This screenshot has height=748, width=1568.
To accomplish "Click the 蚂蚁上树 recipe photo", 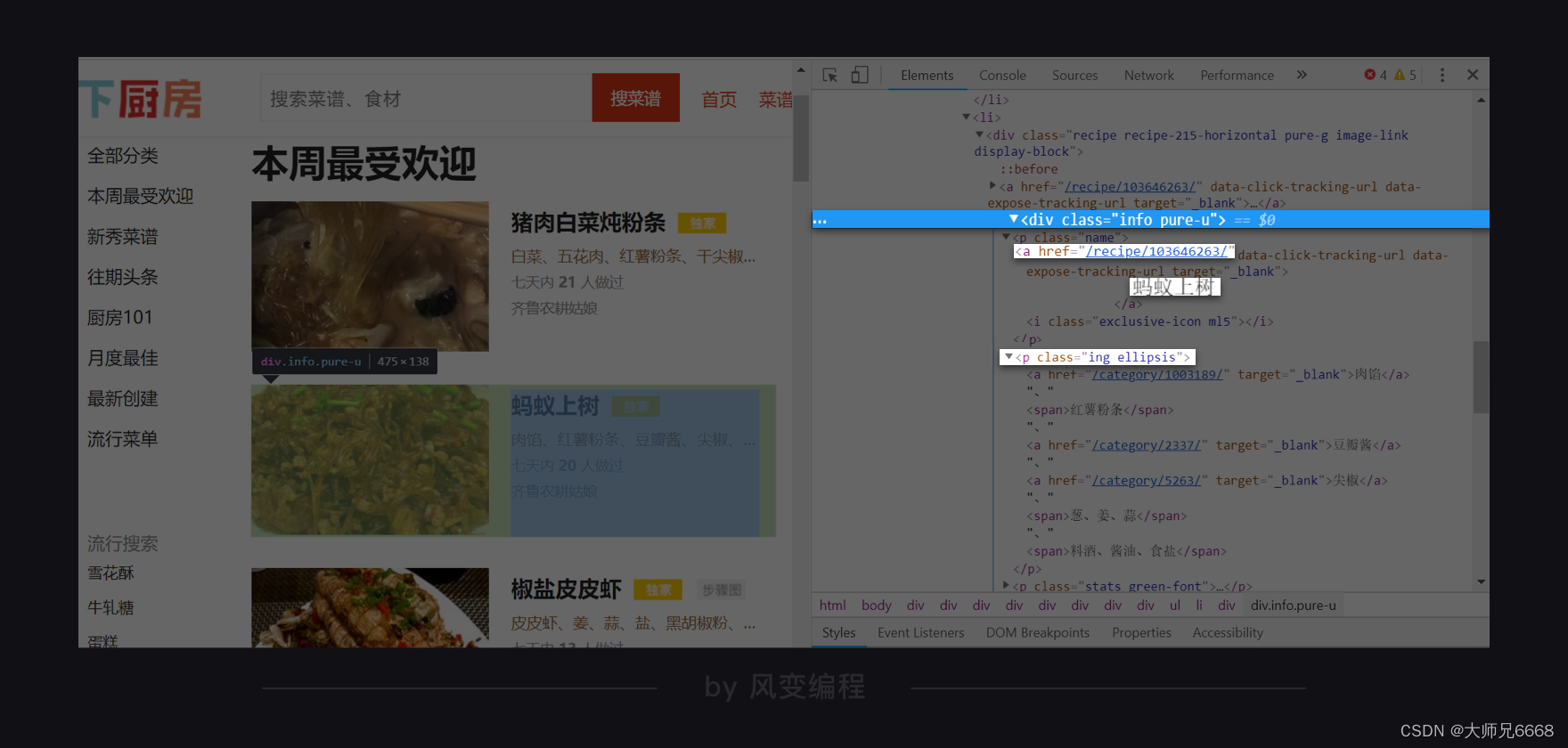I will pyautogui.click(x=370, y=460).
